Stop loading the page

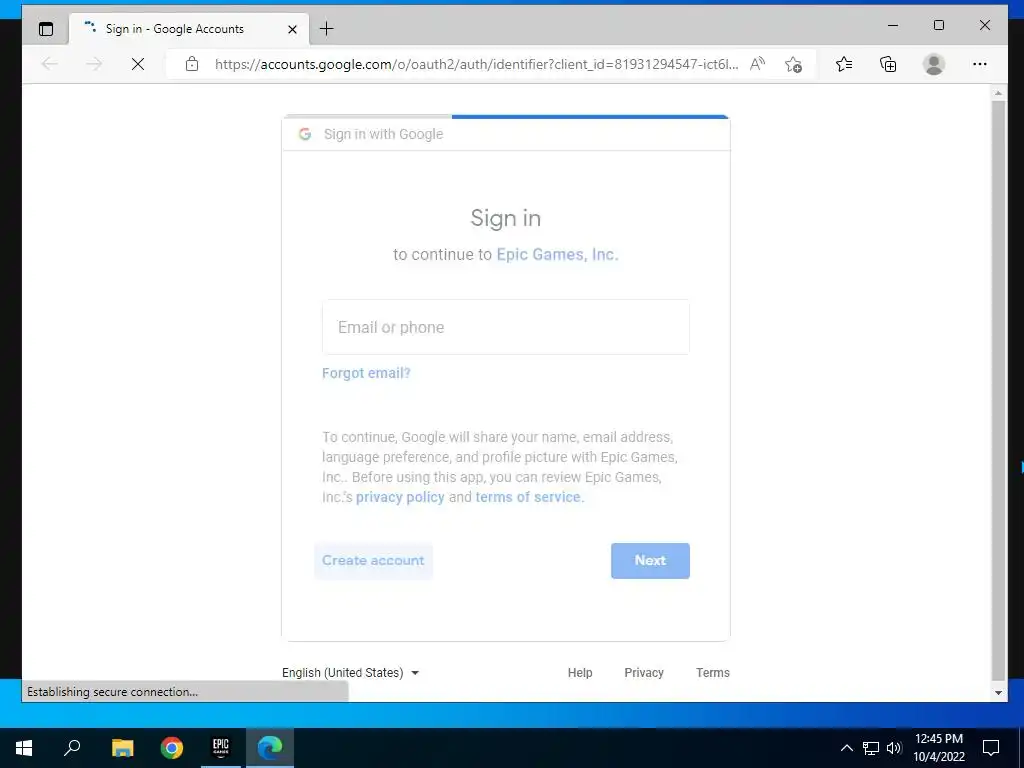coord(138,64)
